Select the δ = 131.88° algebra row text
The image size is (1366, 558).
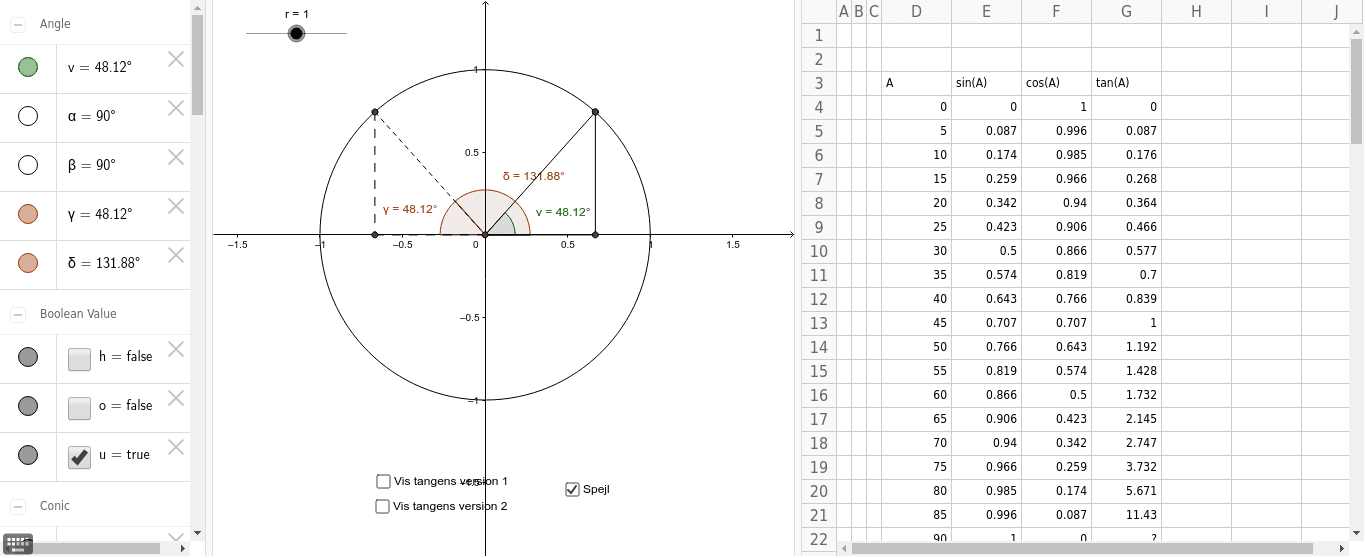(x=104, y=263)
